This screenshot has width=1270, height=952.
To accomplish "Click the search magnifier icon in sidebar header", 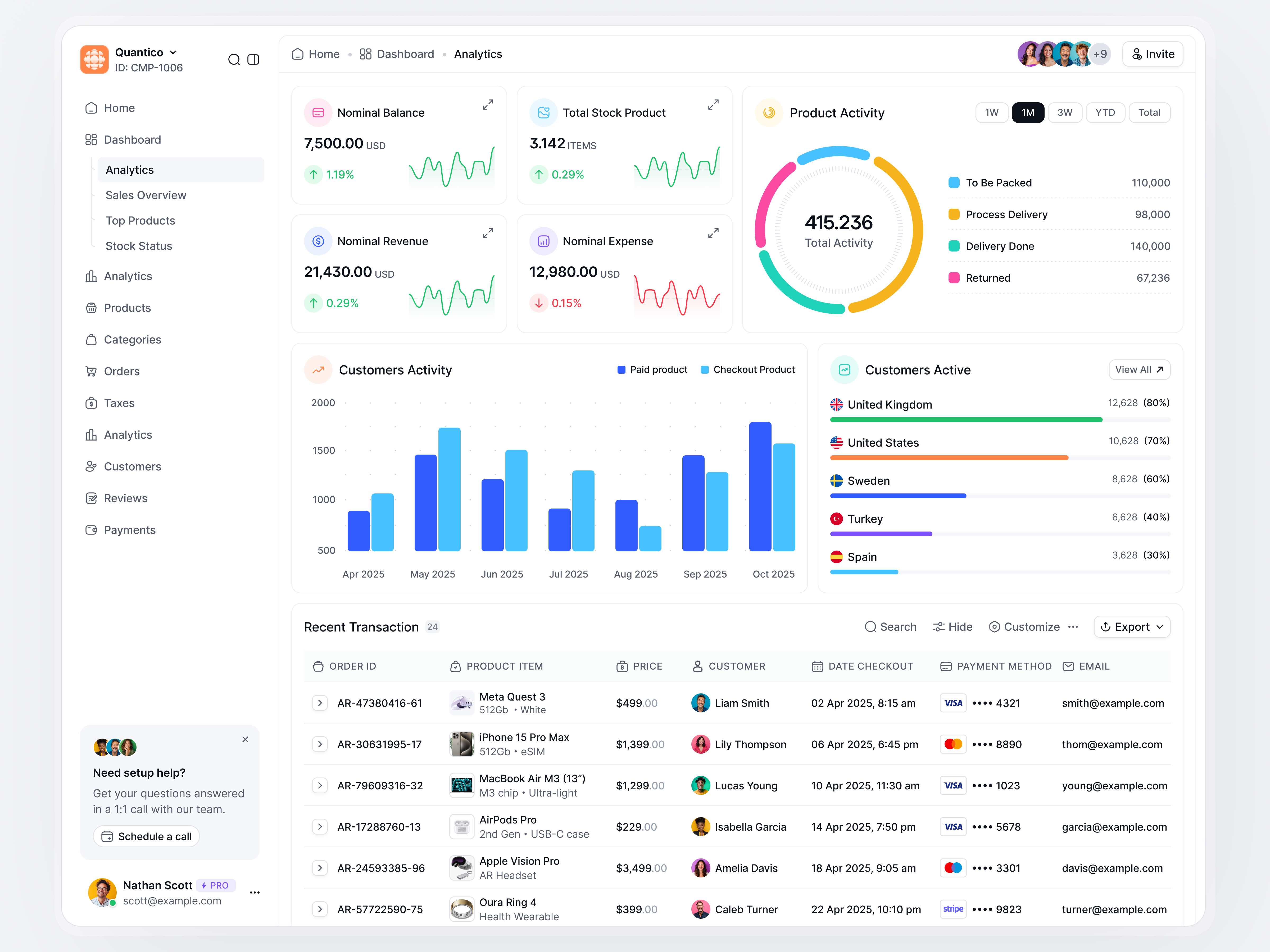I will point(234,60).
